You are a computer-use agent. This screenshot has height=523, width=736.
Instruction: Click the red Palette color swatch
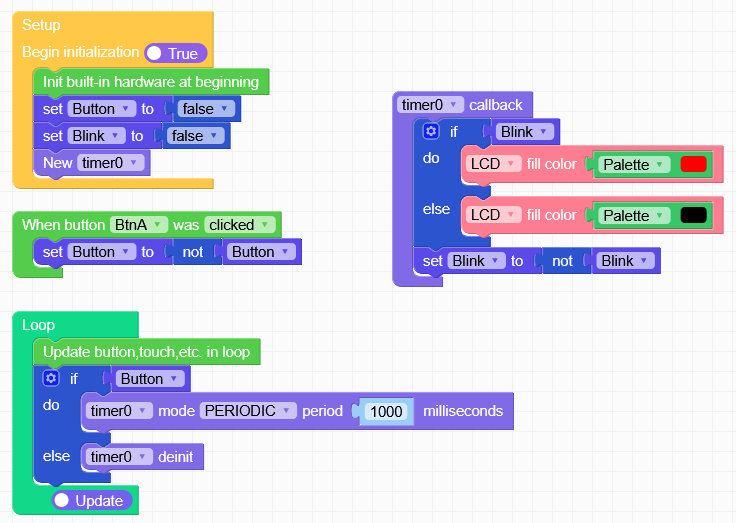click(x=693, y=164)
